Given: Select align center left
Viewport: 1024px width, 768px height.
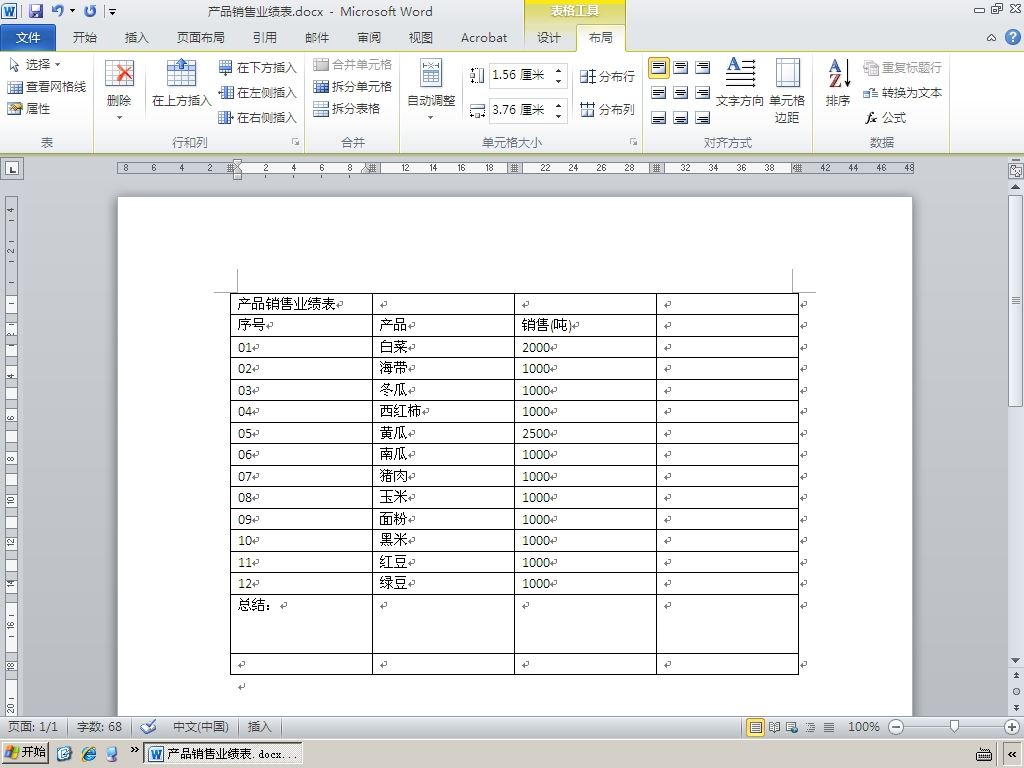Looking at the screenshot, I should pyautogui.click(x=658, y=93).
